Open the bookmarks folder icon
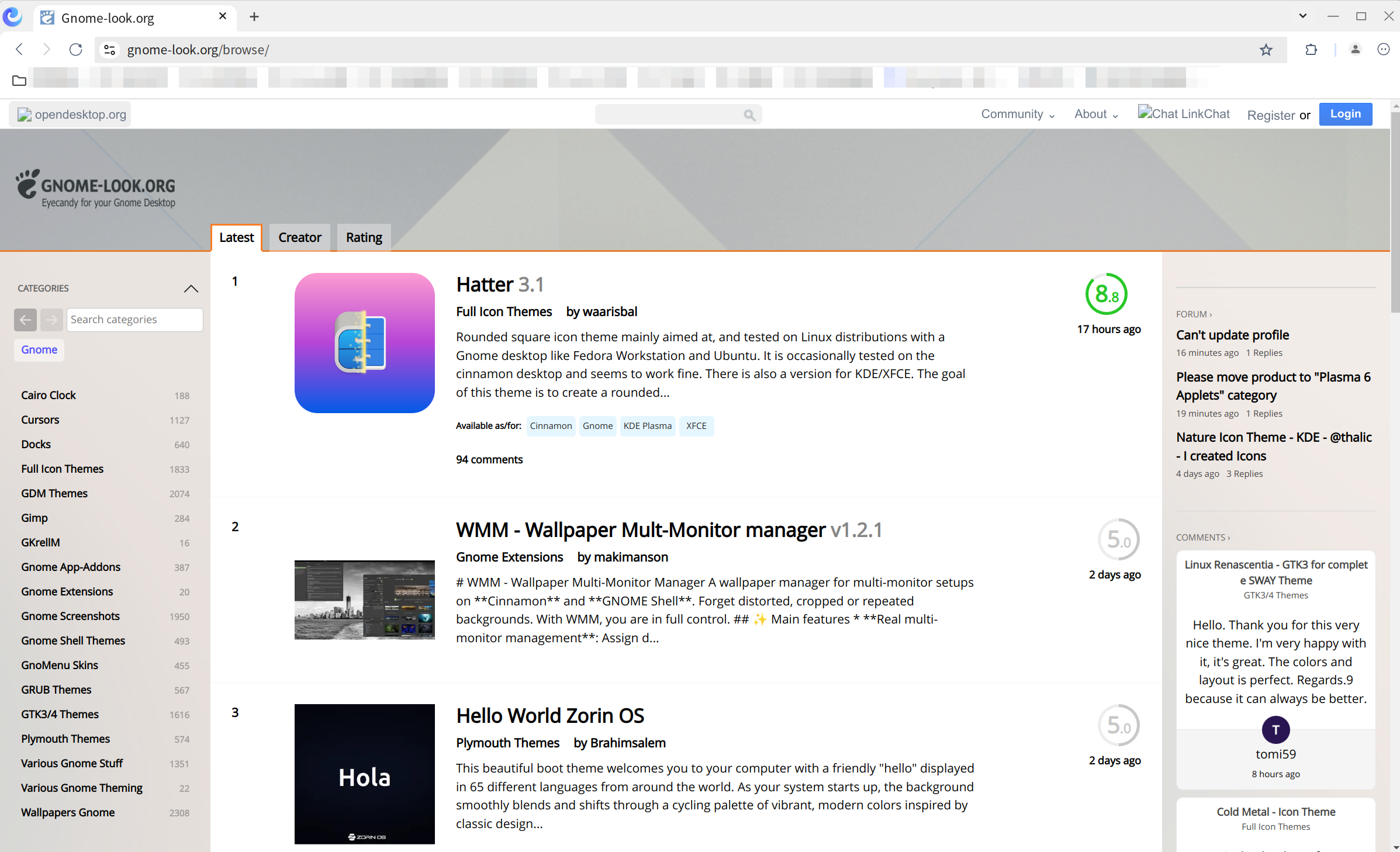1400x852 pixels. (19, 80)
